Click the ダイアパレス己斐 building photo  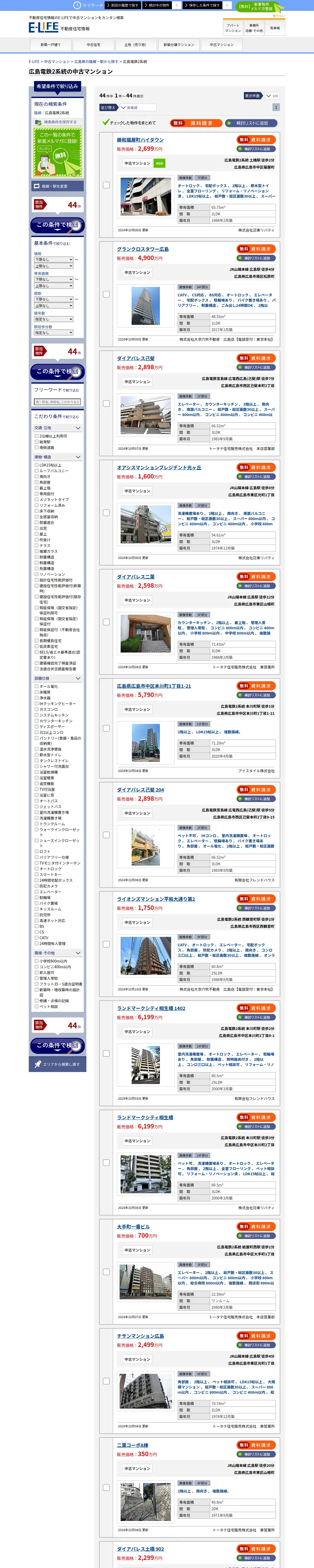pyautogui.click(x=146, y=415)
